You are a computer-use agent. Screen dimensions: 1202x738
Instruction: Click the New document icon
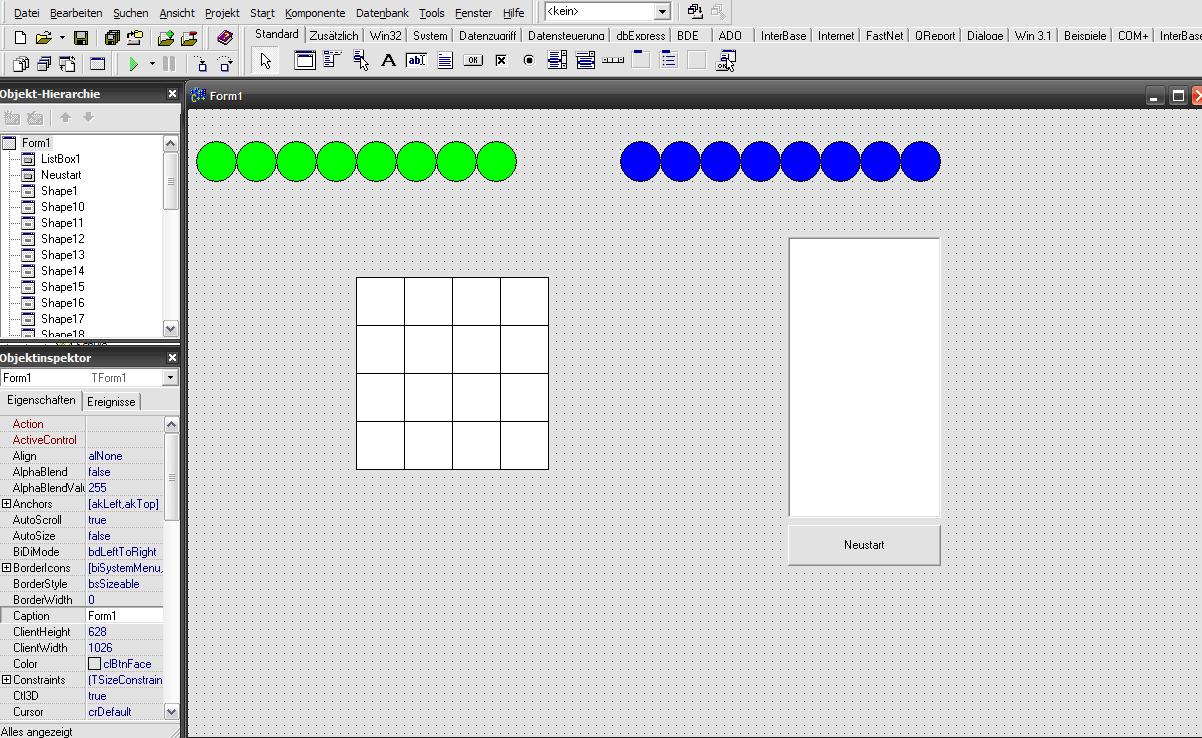click(x=20, y=38)
